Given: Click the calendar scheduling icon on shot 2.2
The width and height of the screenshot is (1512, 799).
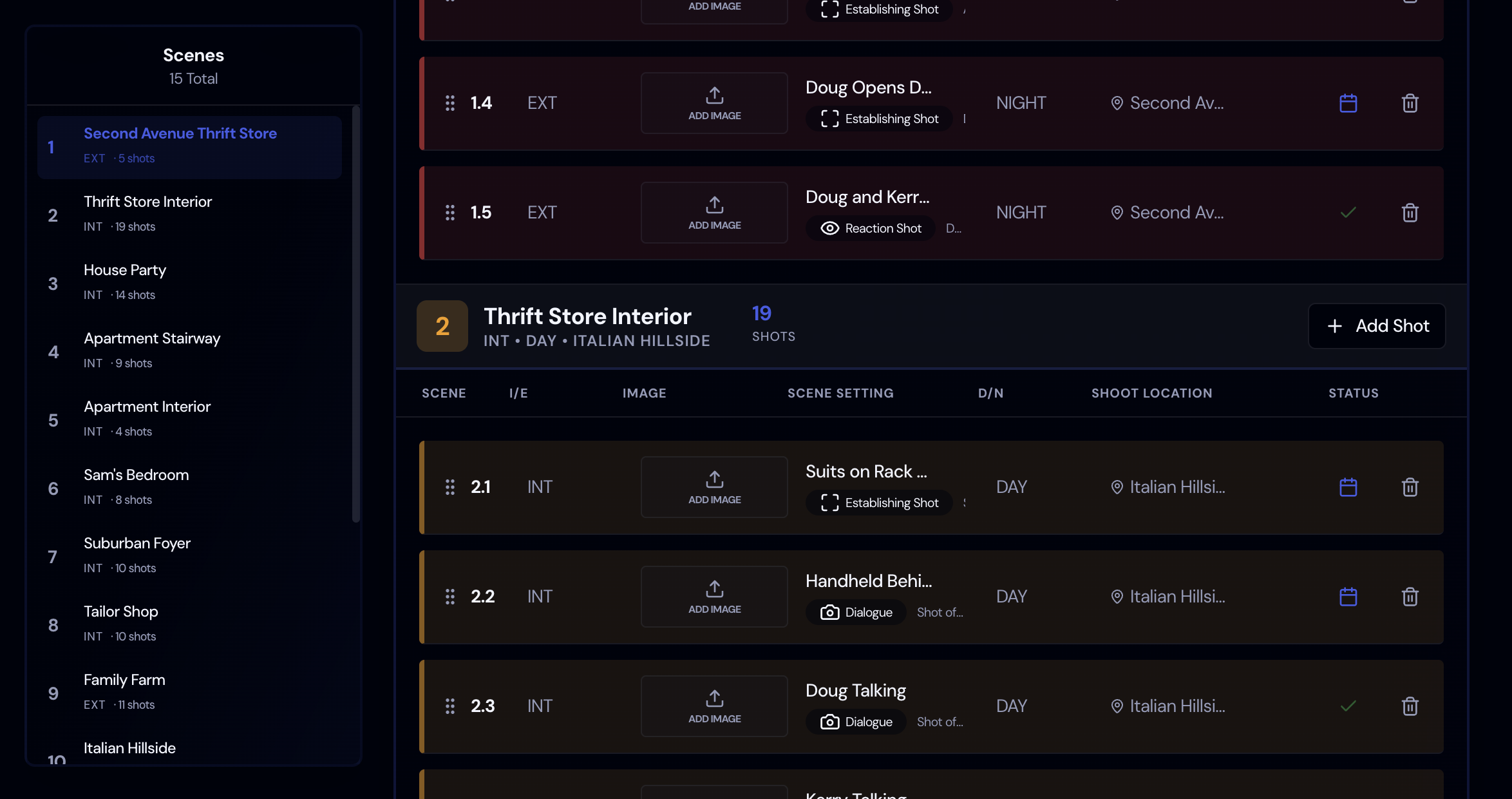Looking at the screenshot, I should click(1348, 597).
